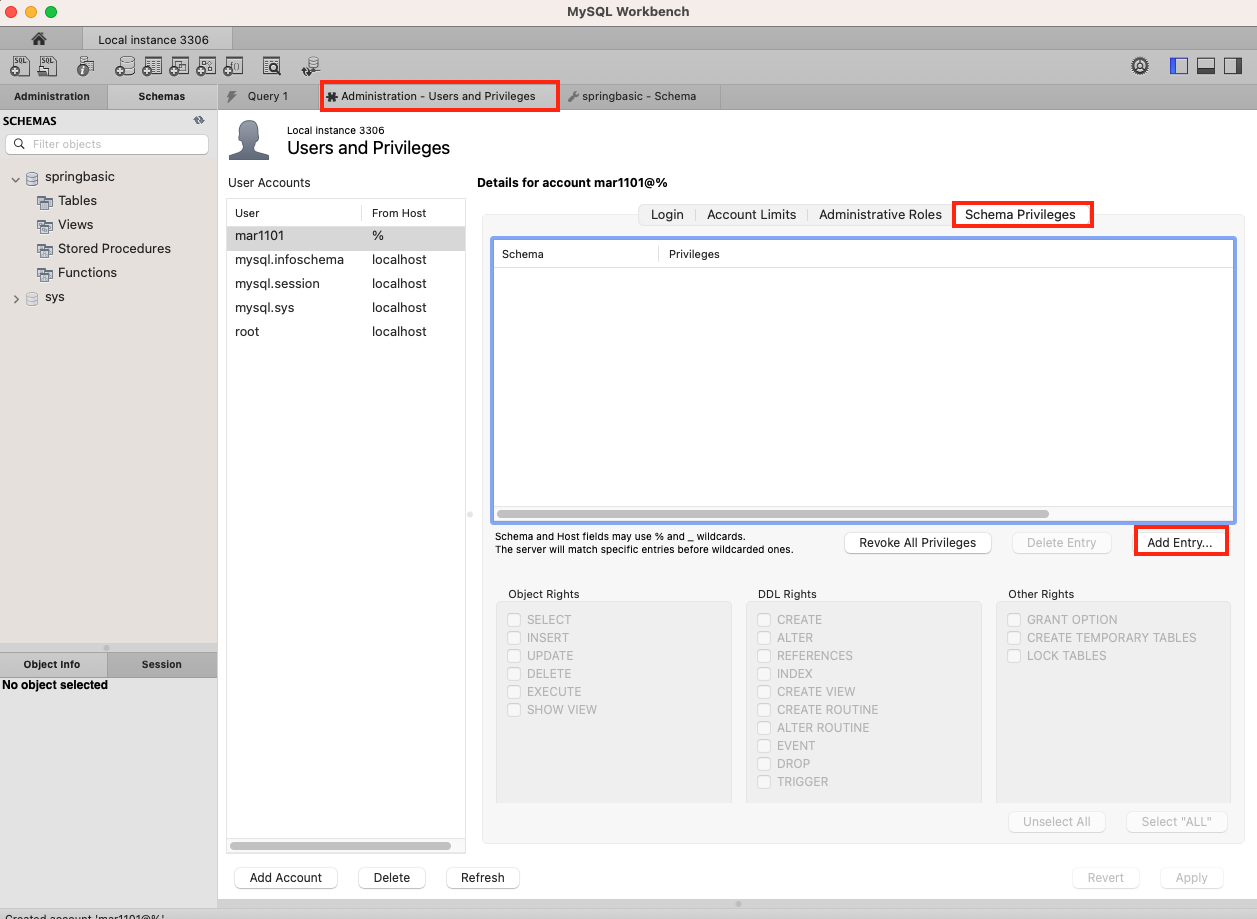Go to the Workbench home screen icon

pyautogui.click(x=39, y=39)
